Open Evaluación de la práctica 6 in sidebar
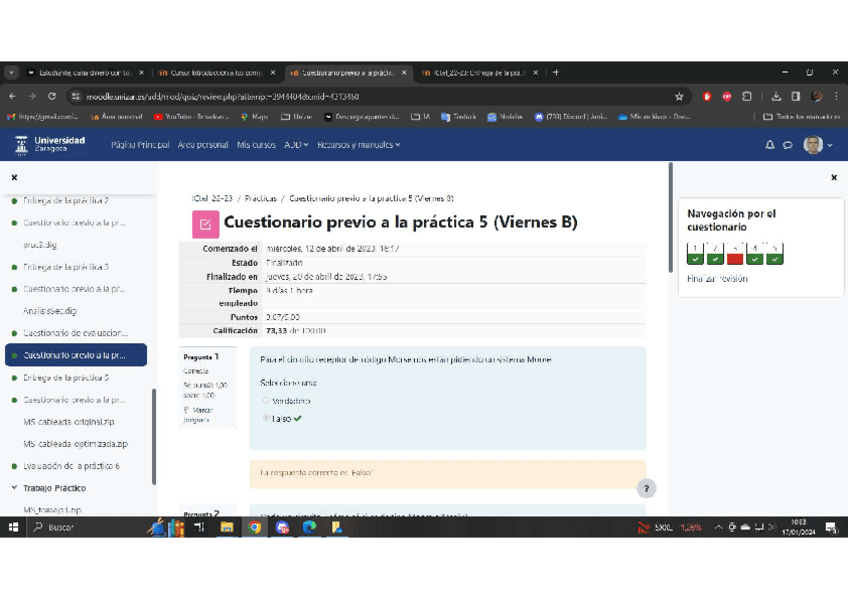This screenshot has width=848, height=599. click(x=71, y=466)
